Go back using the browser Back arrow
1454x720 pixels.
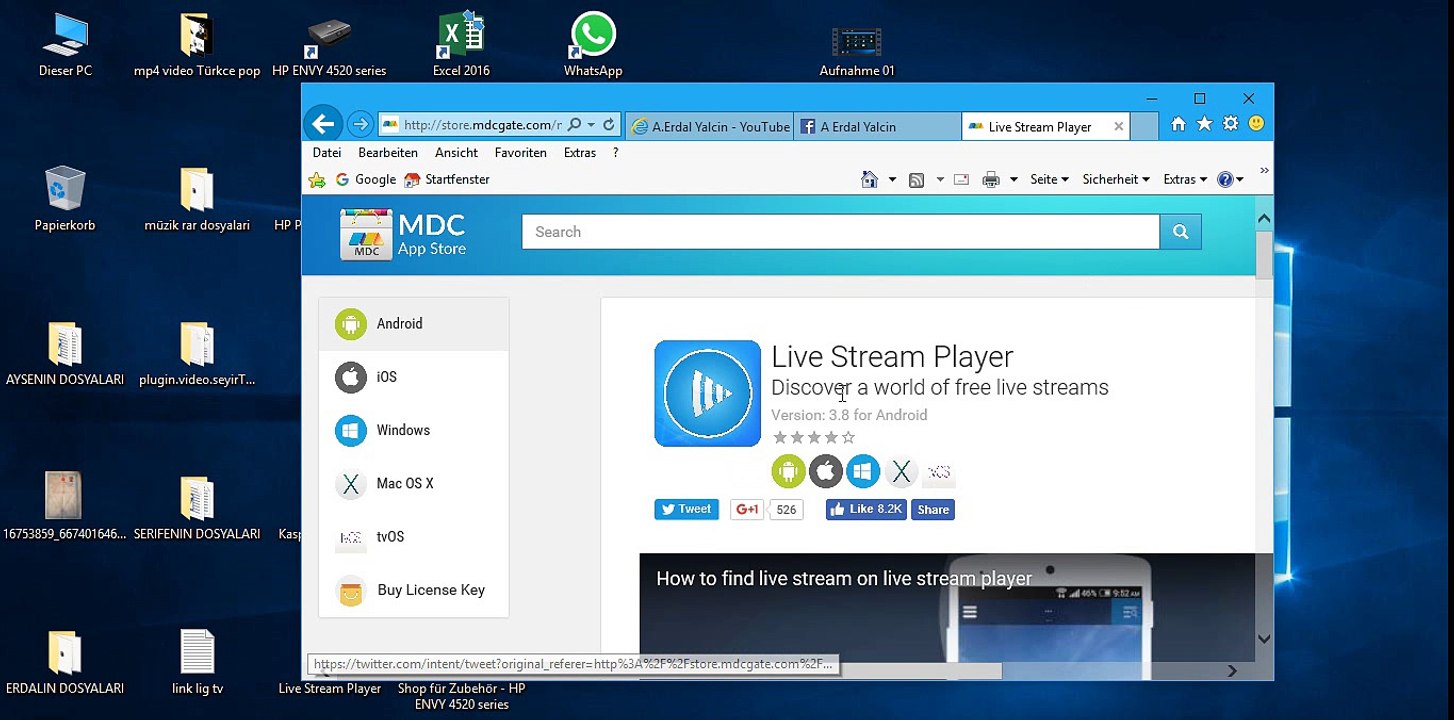click(x=322, y=124)
